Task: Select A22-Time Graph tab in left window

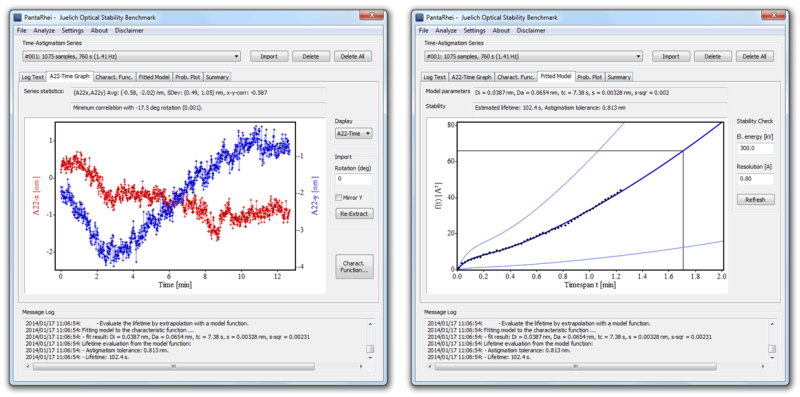Action: 69,77
